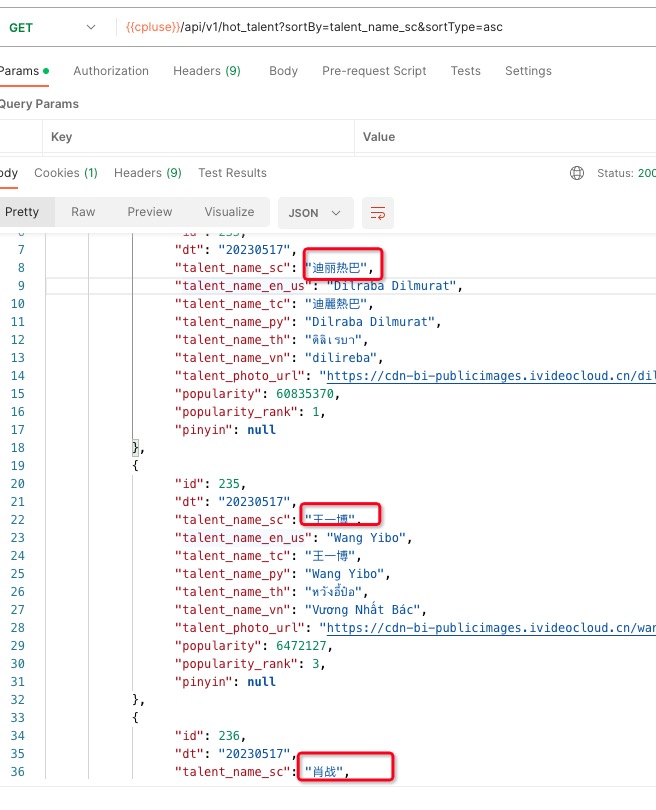Click the "id": 236 value
Viewport: 656px width, 810px height.
point(229,736)
